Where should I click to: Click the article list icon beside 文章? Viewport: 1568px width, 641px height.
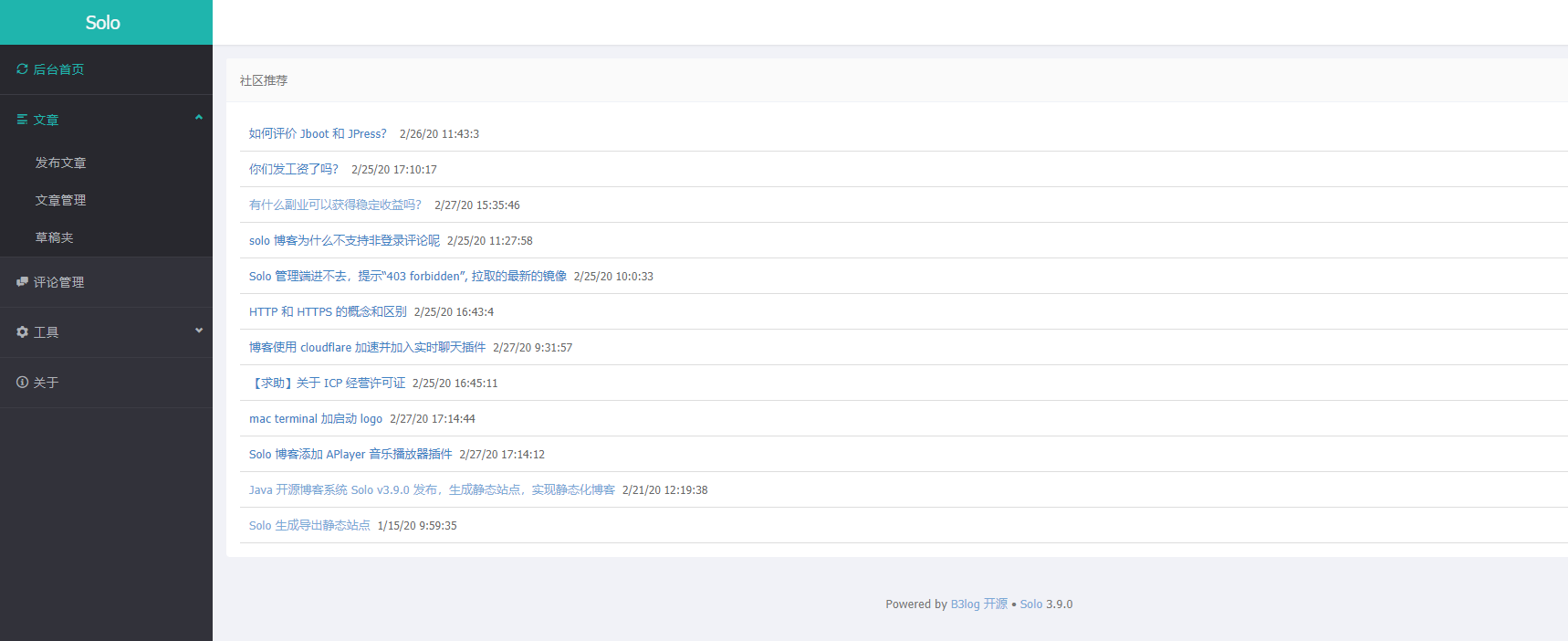tap(22, 120)
